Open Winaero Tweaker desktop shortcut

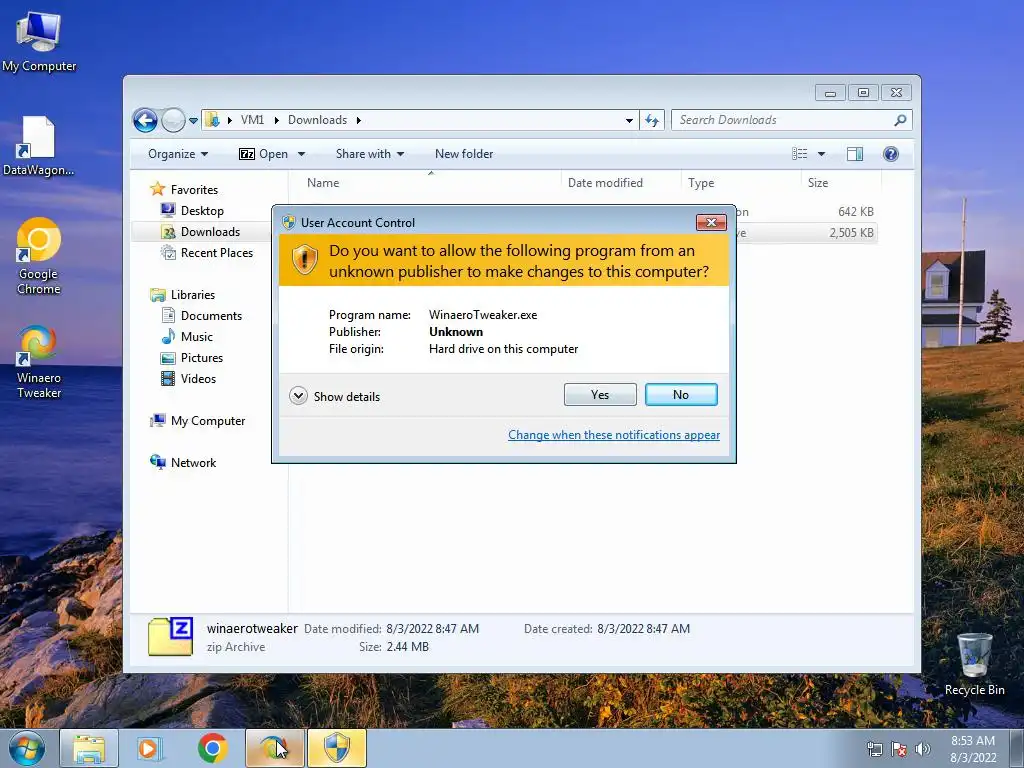(39, 361)
